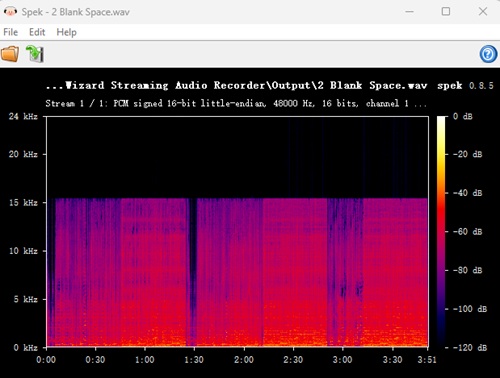Click the window title Spek - 2 Blank Space.wav
The image size is (500, 378).
tap(75, 12)
